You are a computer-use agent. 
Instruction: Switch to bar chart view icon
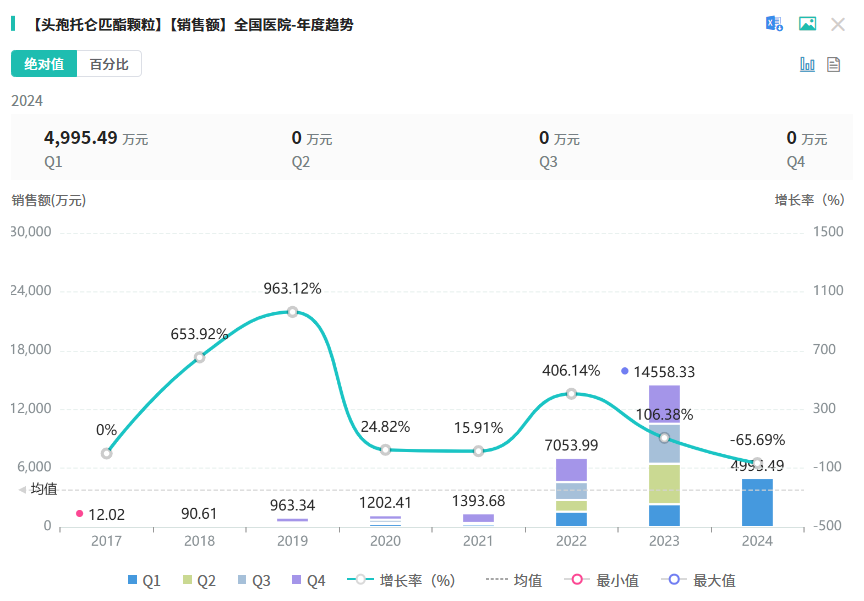[807, 64]
